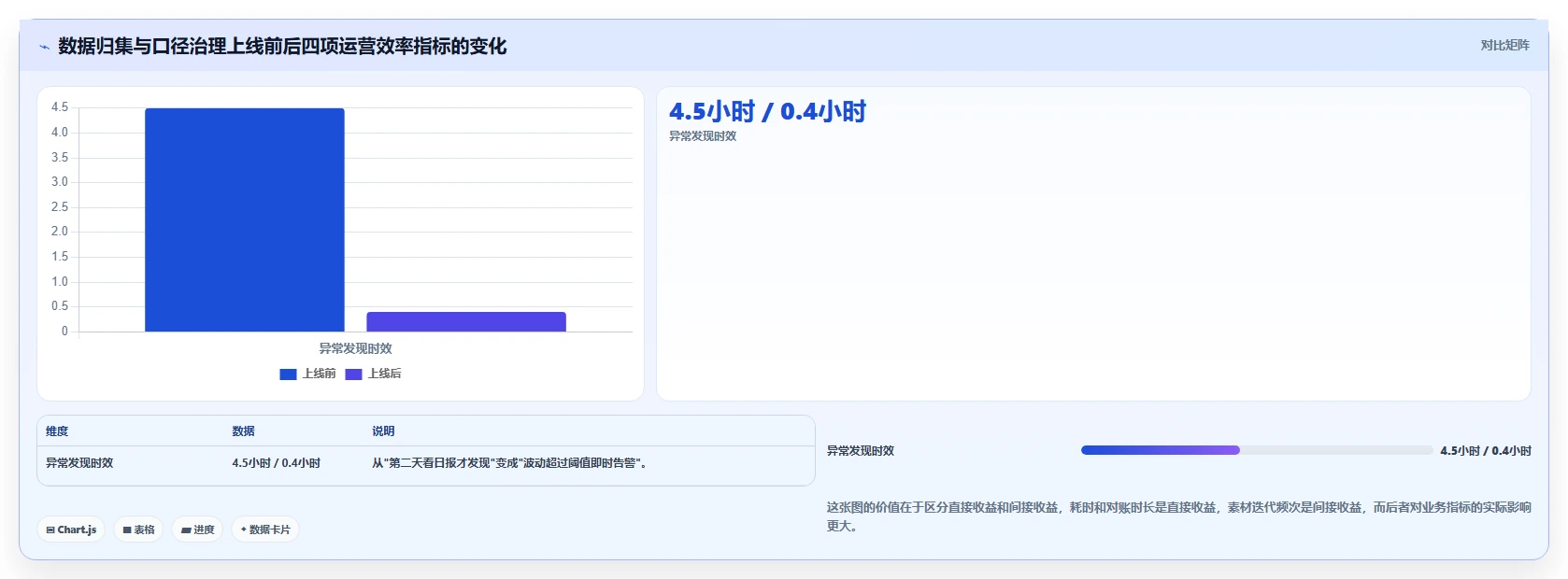The image size is (1568, 579).
Task: Click the 异常发现时效 label beside progress bar
Action: pos(861,451)
